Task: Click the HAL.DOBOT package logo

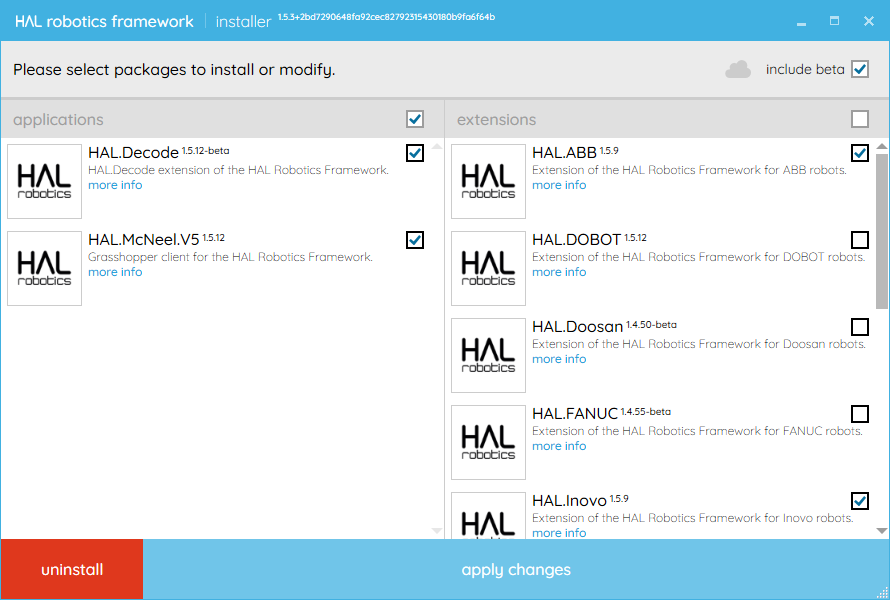Action: click(488, 268)
